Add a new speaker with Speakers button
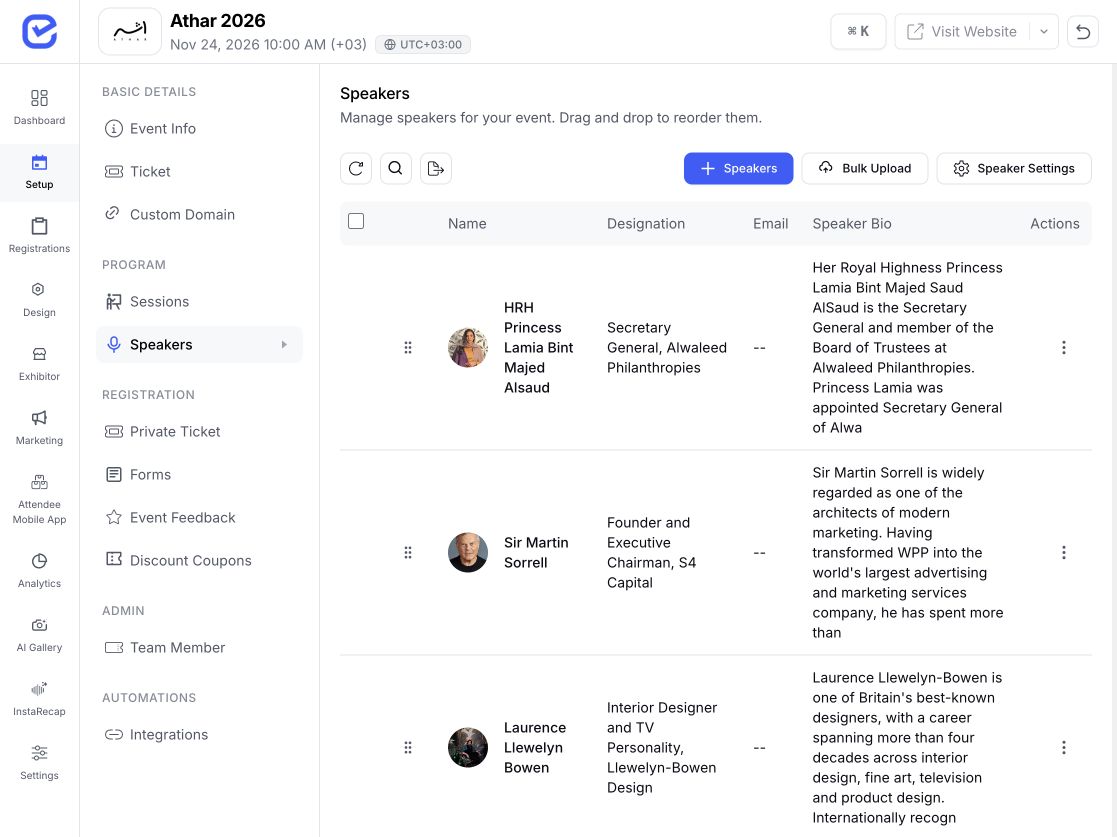Viewport: 1117px width, 837px height. [738, 168]
